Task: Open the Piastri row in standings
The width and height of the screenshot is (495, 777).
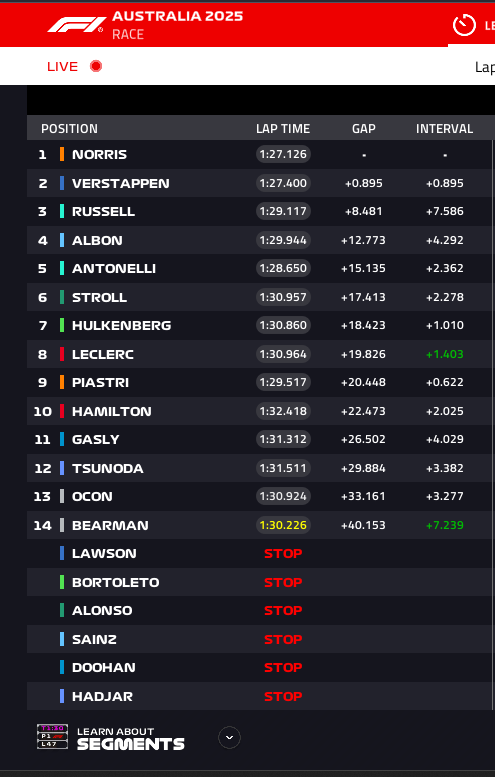Action: [260, 383]
